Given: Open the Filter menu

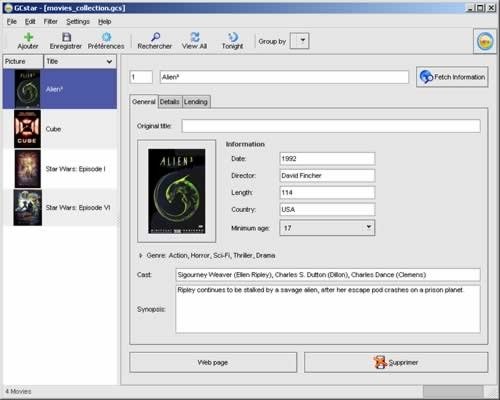Looking at the screenshot, I should coord(51,22).
